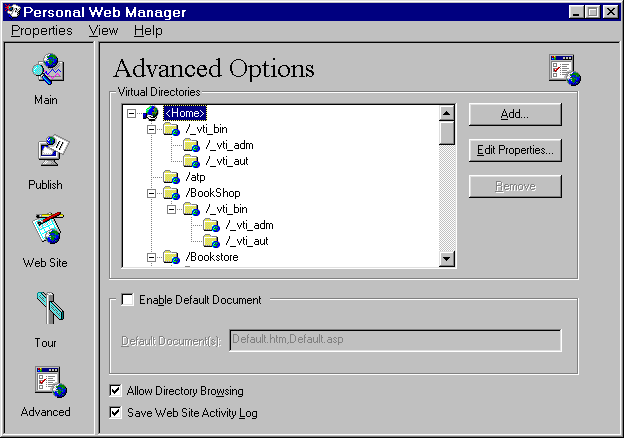
Task: Minimize the Personal Web Manager window
Action: pos(576,12)
